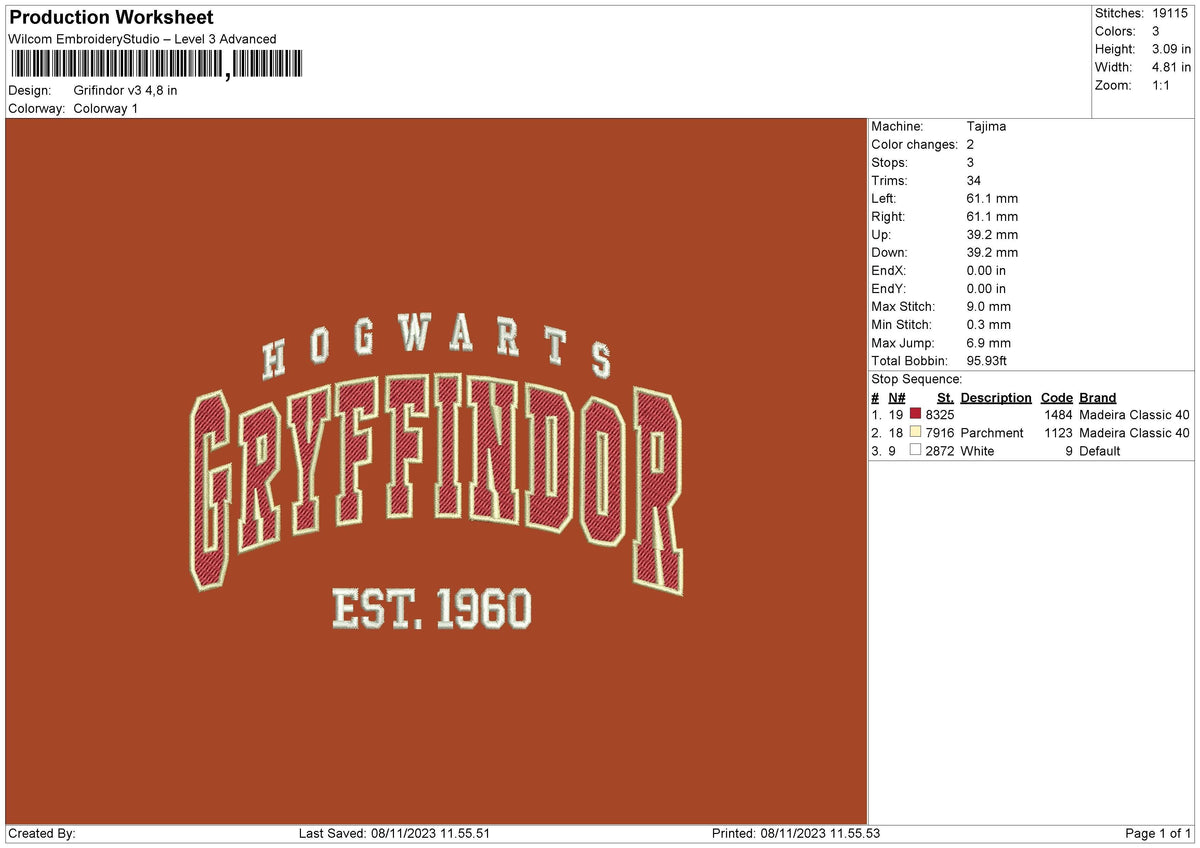Click the red thread swatch in stop 1
Viewport: 1200px width, 848px height.
915,414
